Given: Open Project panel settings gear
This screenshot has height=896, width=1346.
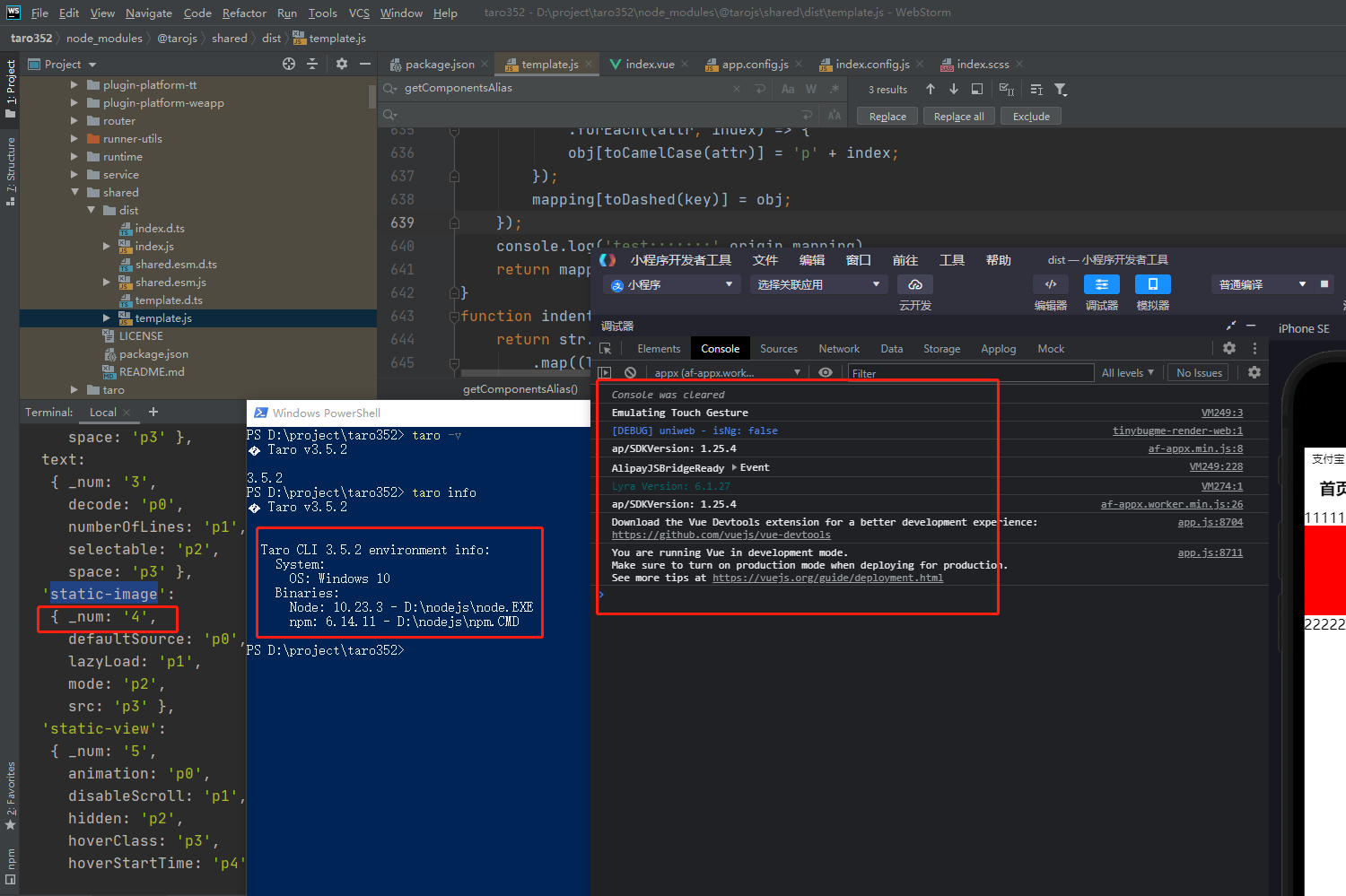Looking at the screenshot, I should coord(342,64).
